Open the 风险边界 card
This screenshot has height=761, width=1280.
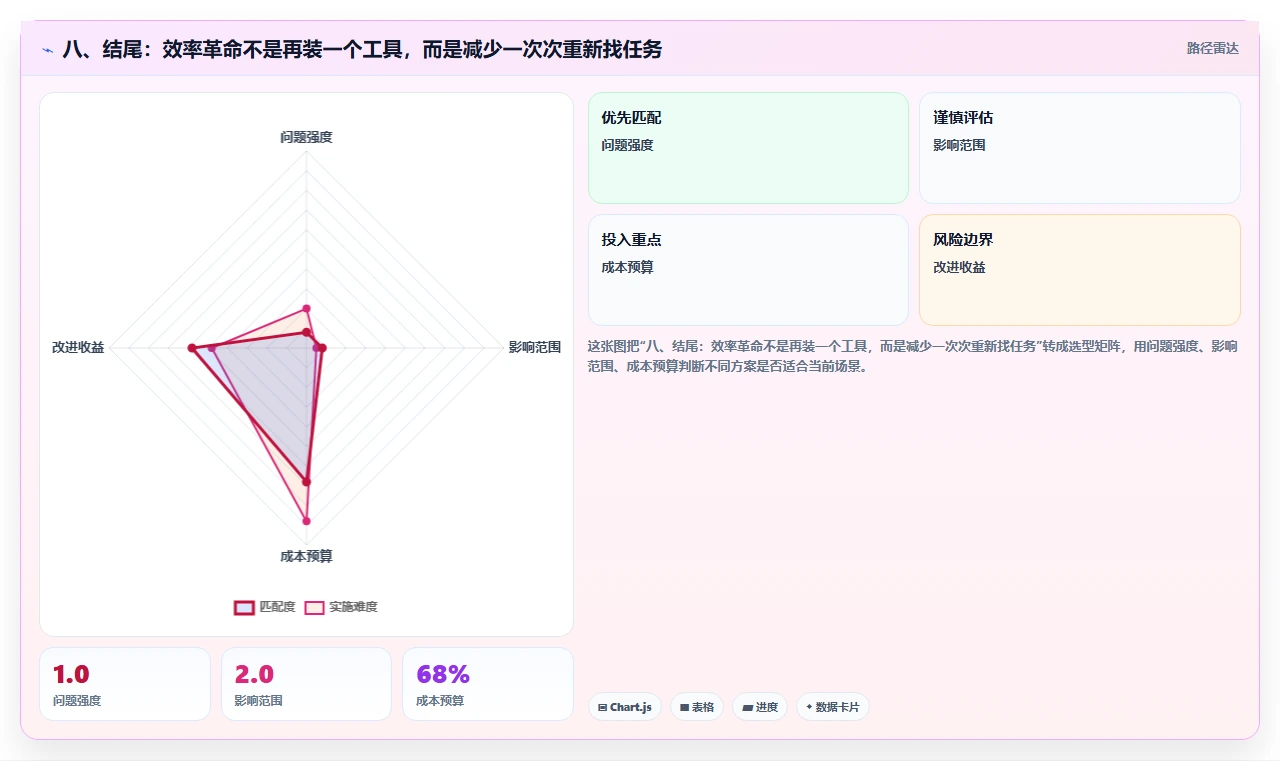[x=1080, y=270]
